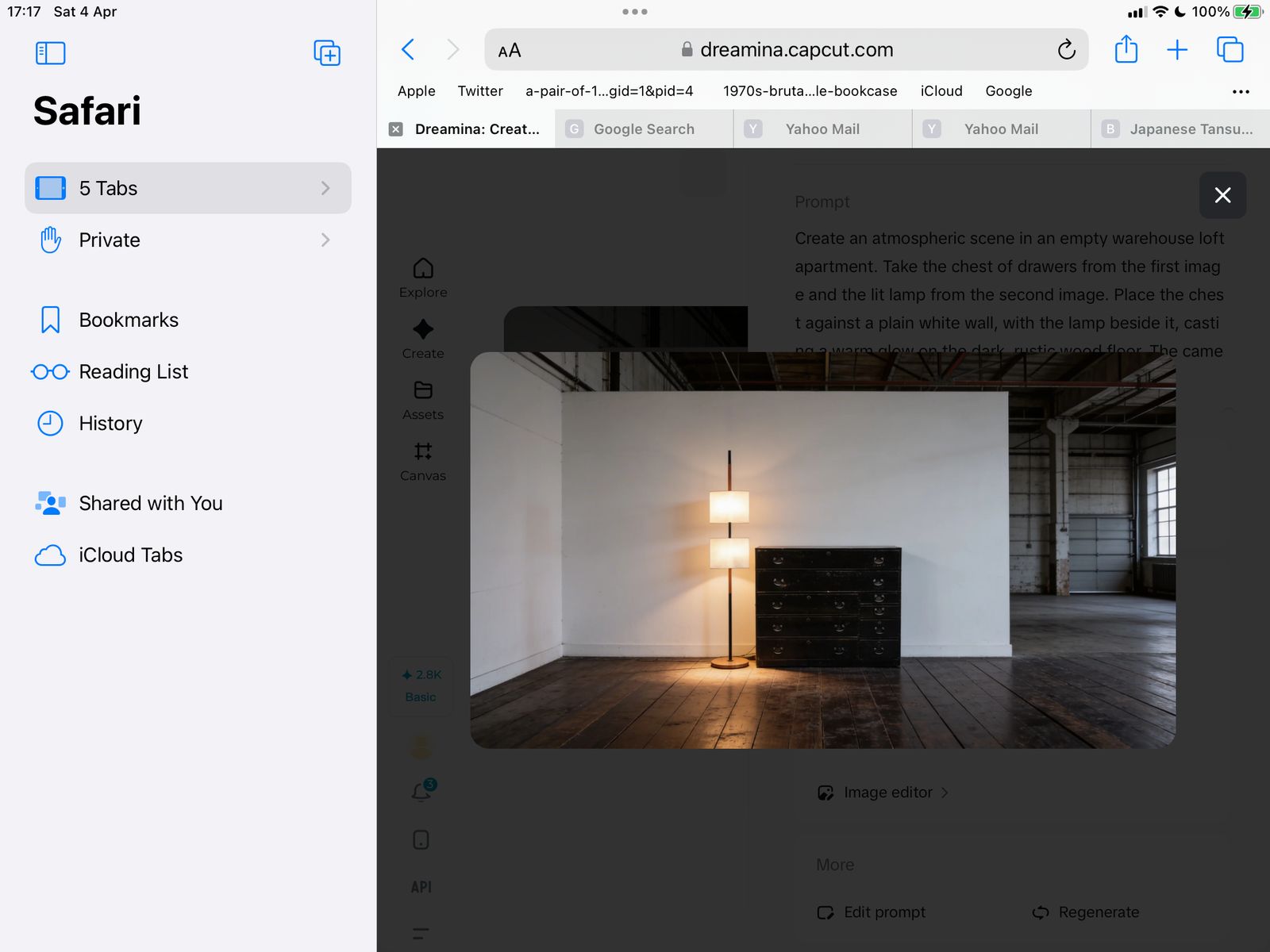
Task: Open Bookmarks
Action: click(188, 320)
